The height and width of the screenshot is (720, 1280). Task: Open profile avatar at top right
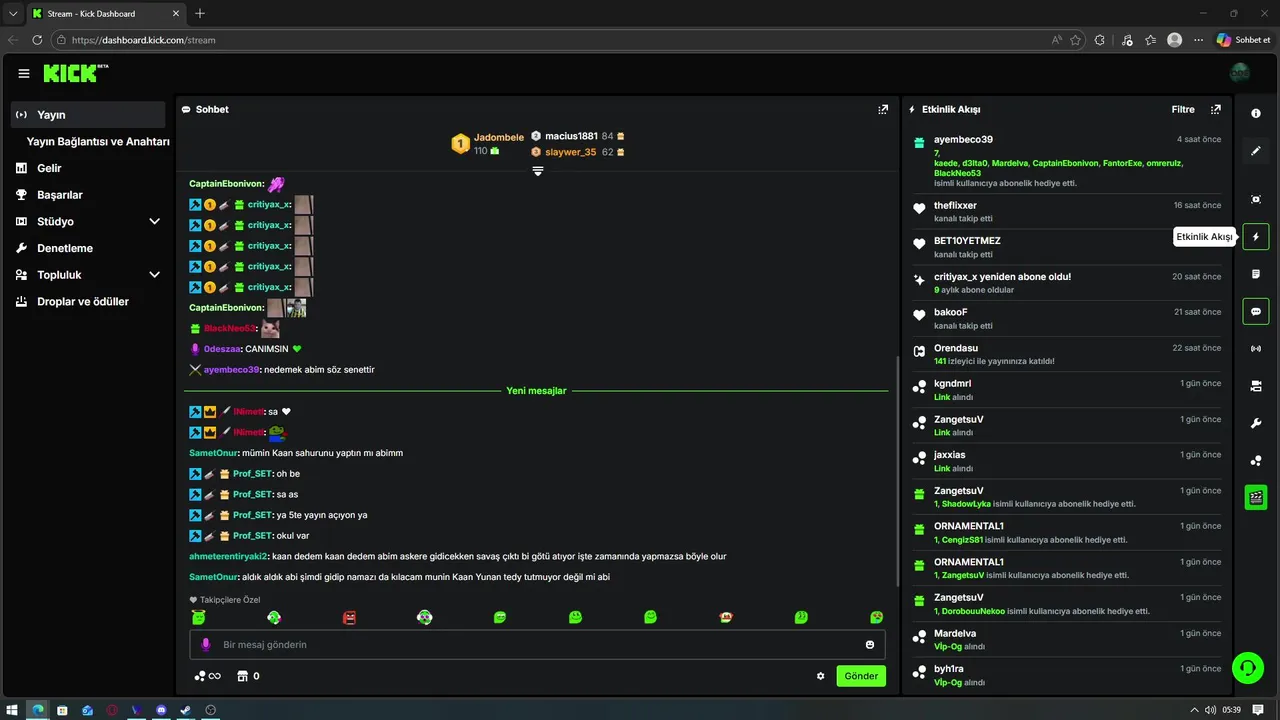1240,73
